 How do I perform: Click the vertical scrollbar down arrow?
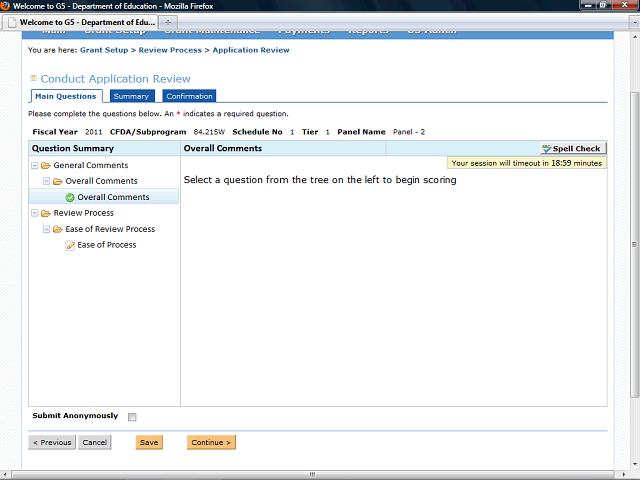pos(635,464)
